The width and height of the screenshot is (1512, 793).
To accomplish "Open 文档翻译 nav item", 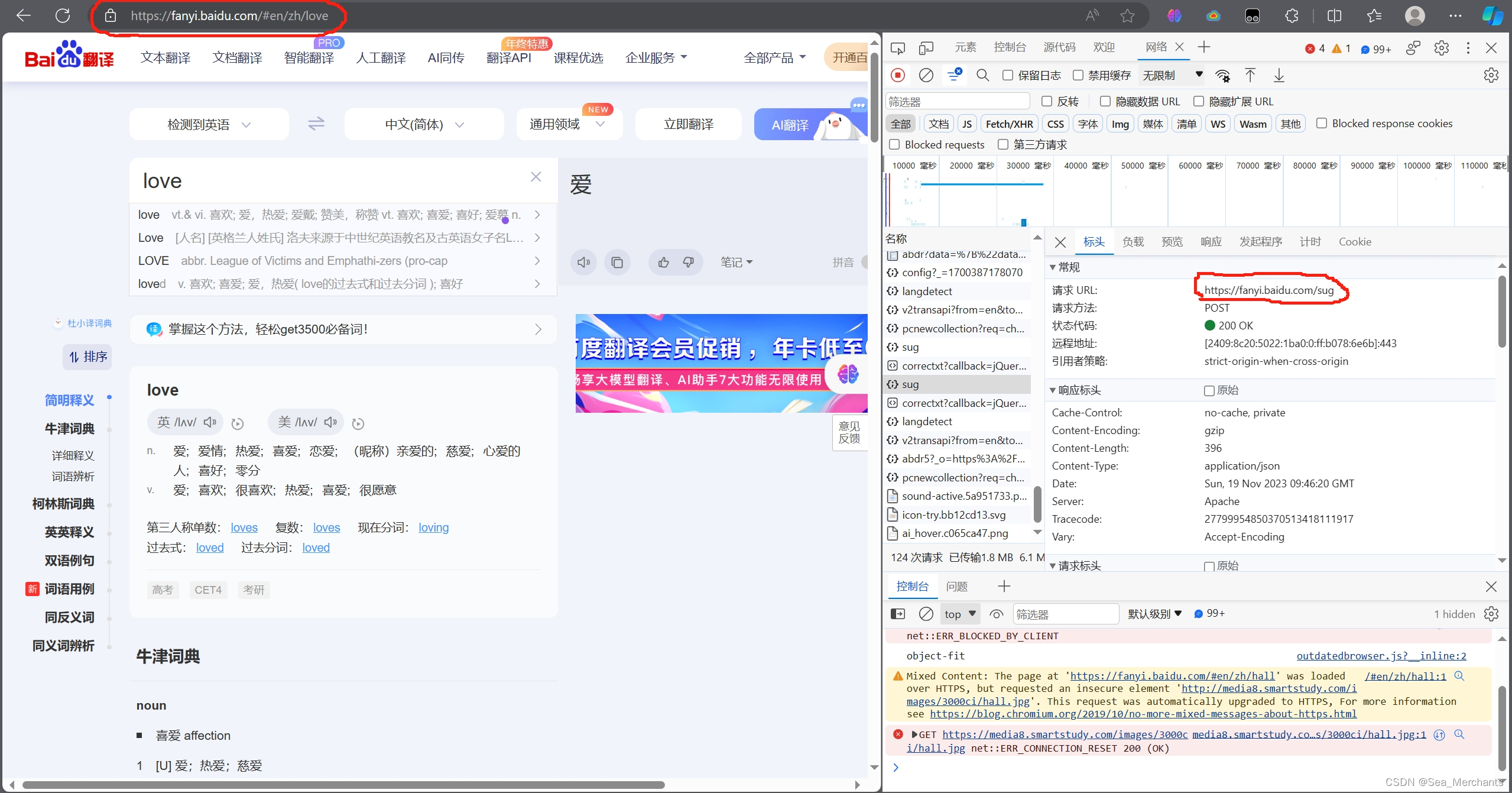I will point(237,57).
